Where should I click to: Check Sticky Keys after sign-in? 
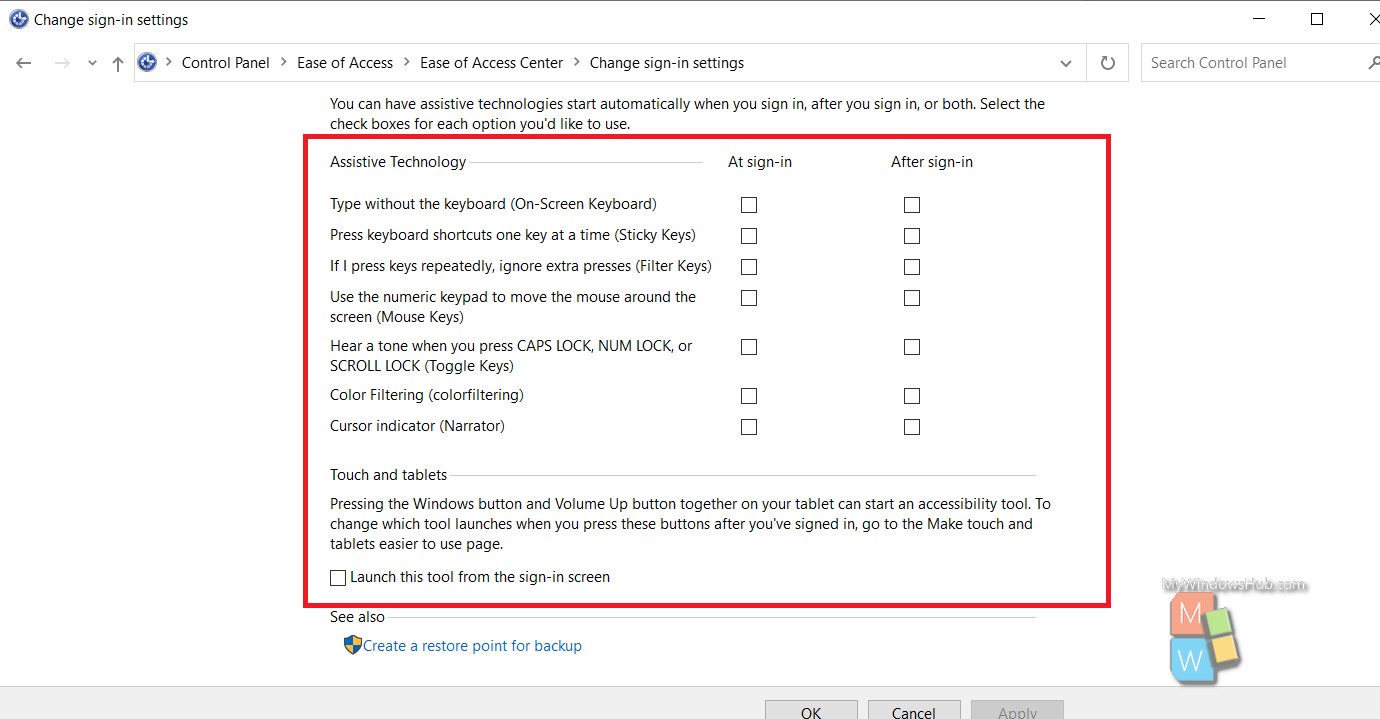pyautogui.click(x=912, y=236)
